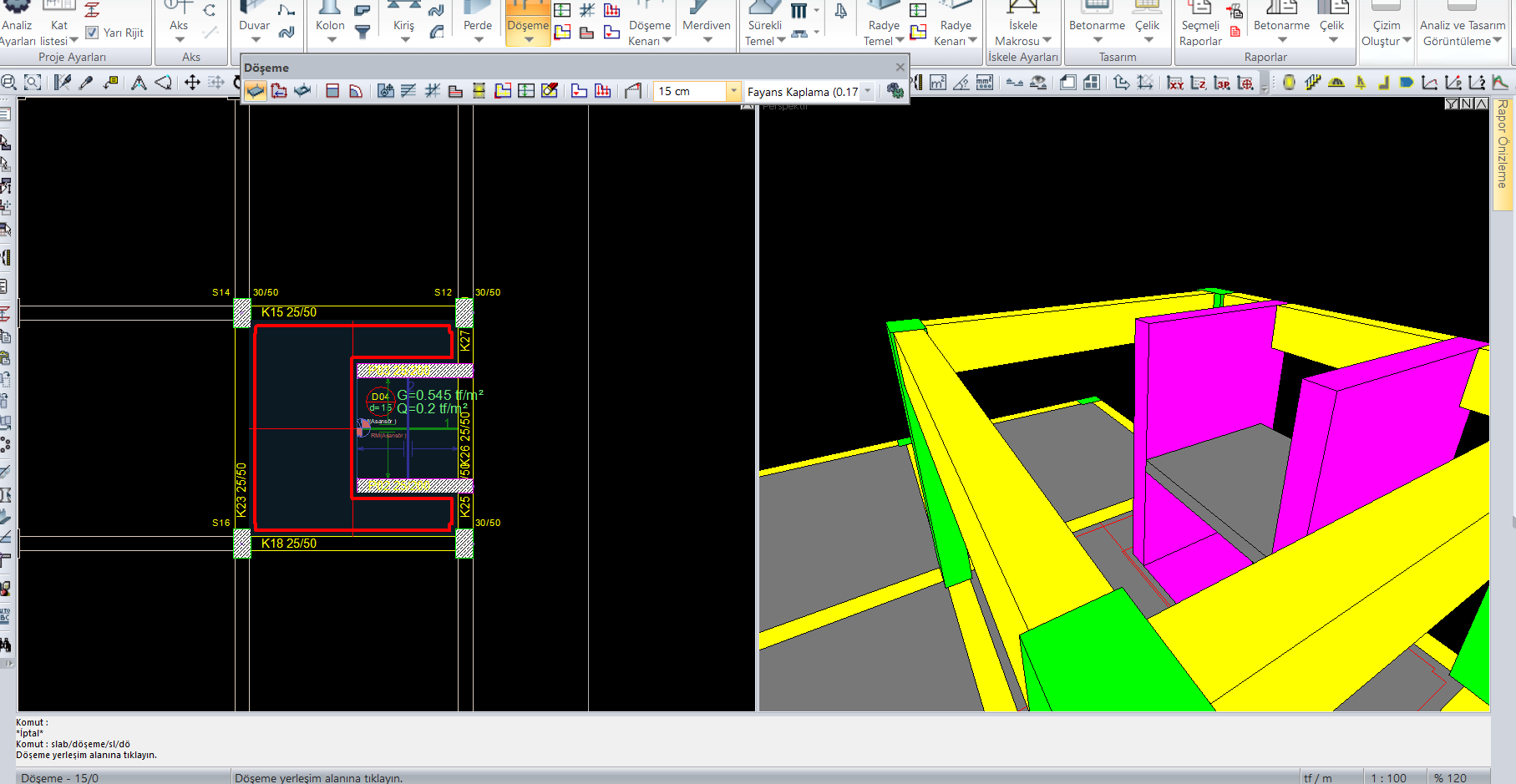Screen dimensions: 1516x784
Task: Select the curved slab edge tool
Action: point(356,91)
